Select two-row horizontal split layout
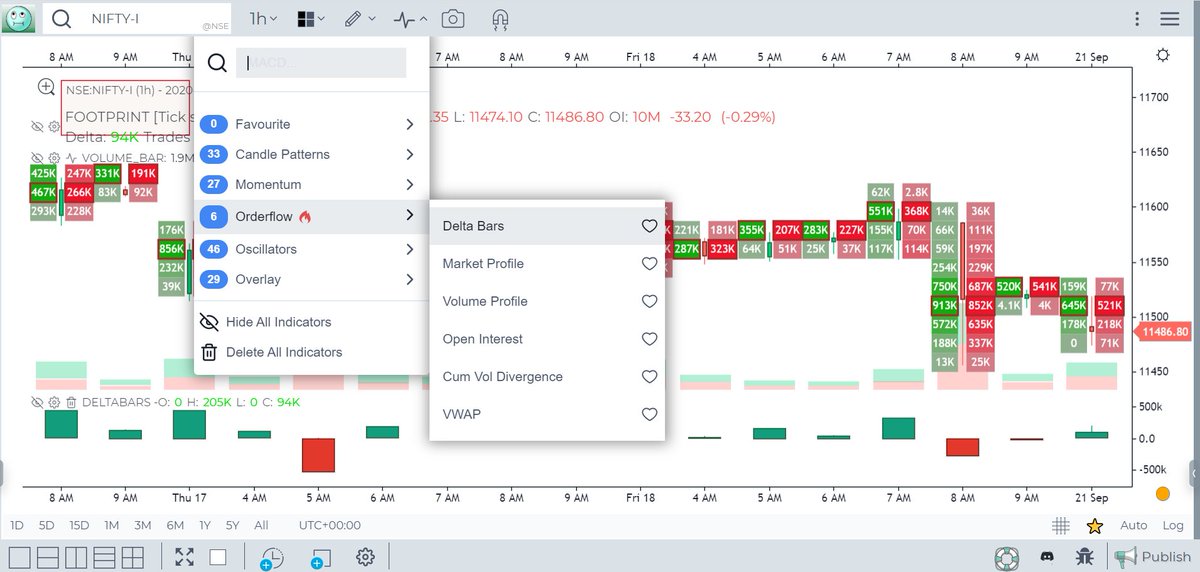The height and width of the screenshot is (572, 1200). click(x=48, y=557)
